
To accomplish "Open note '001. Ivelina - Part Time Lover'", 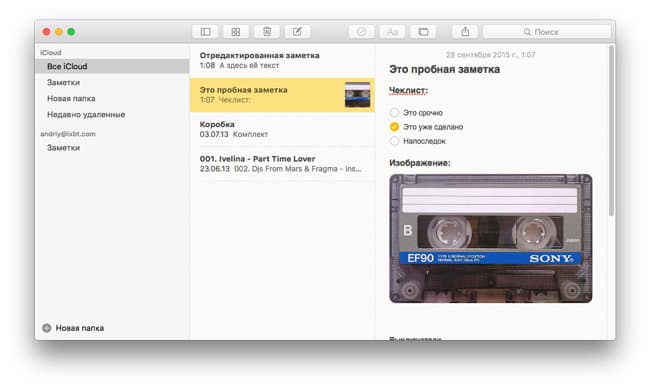I will pos(282,164).
